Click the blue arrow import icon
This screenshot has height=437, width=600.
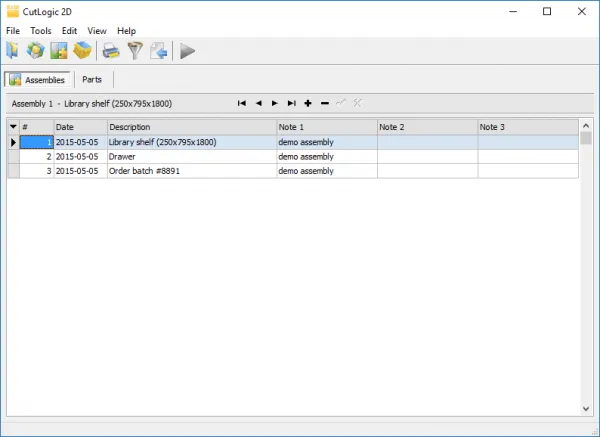pyautogui.click(x=158, y=50)
